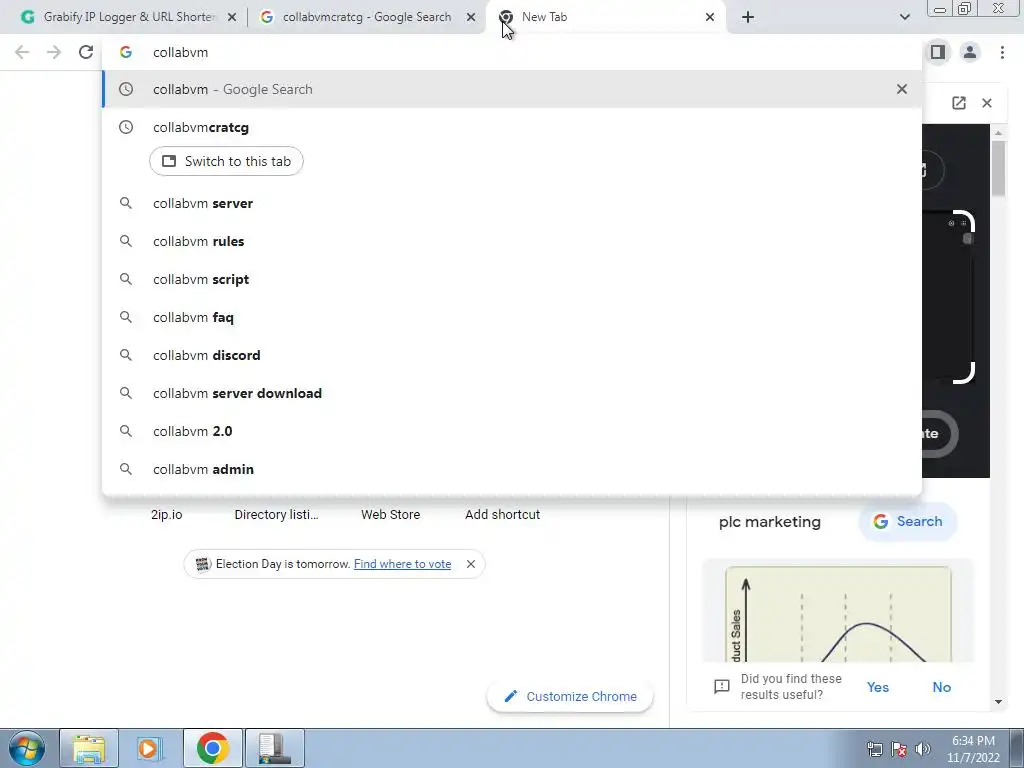Select the collabvmcratcg history suggestion
1024x768 pixels.
point(511,127)
